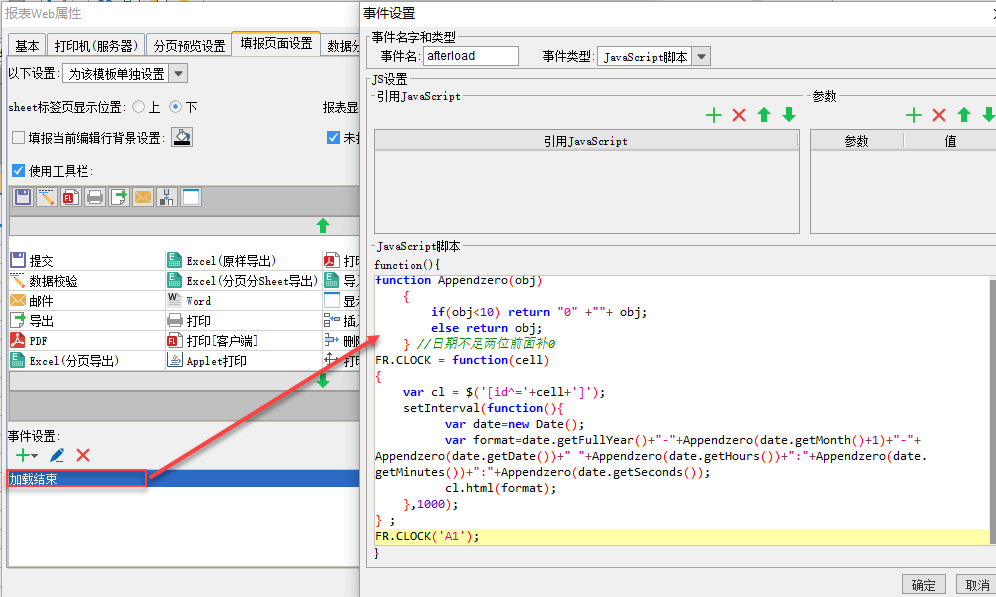Screen dimensions: 996x597
Task: Open add-event plus dropdown arrow
Action: (x=34, y=456)
